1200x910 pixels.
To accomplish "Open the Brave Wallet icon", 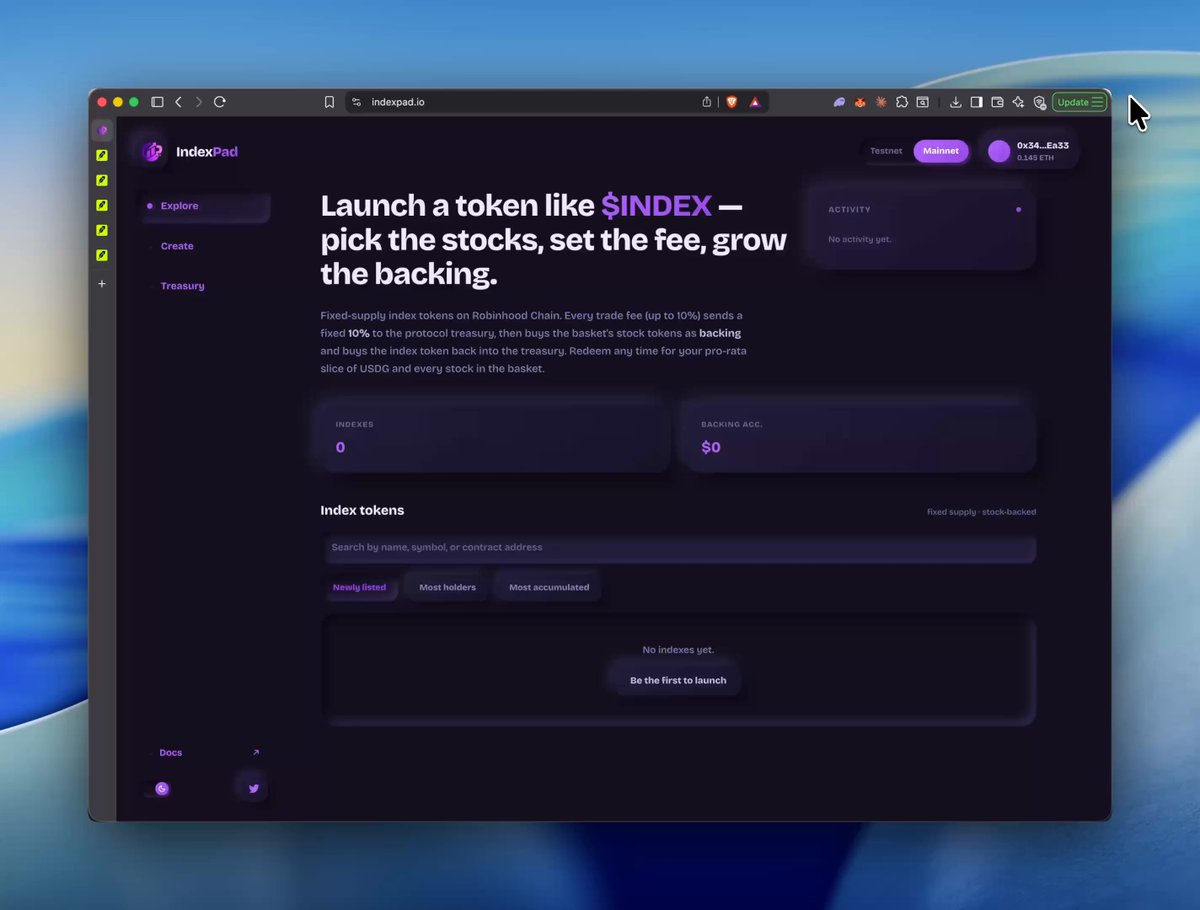I will (x=997, y=102).
